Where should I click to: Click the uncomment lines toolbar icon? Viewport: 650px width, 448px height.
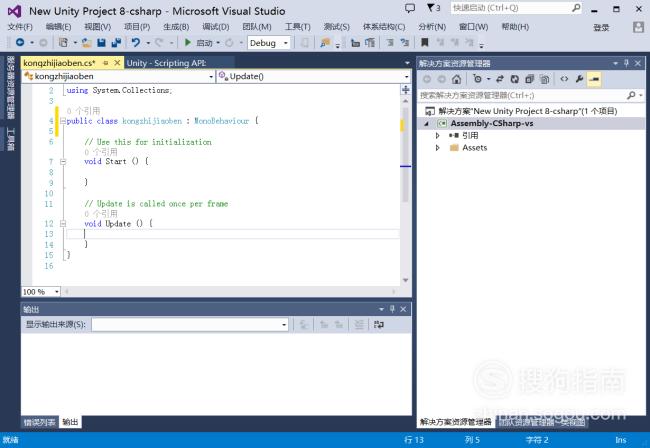[404, 42]
